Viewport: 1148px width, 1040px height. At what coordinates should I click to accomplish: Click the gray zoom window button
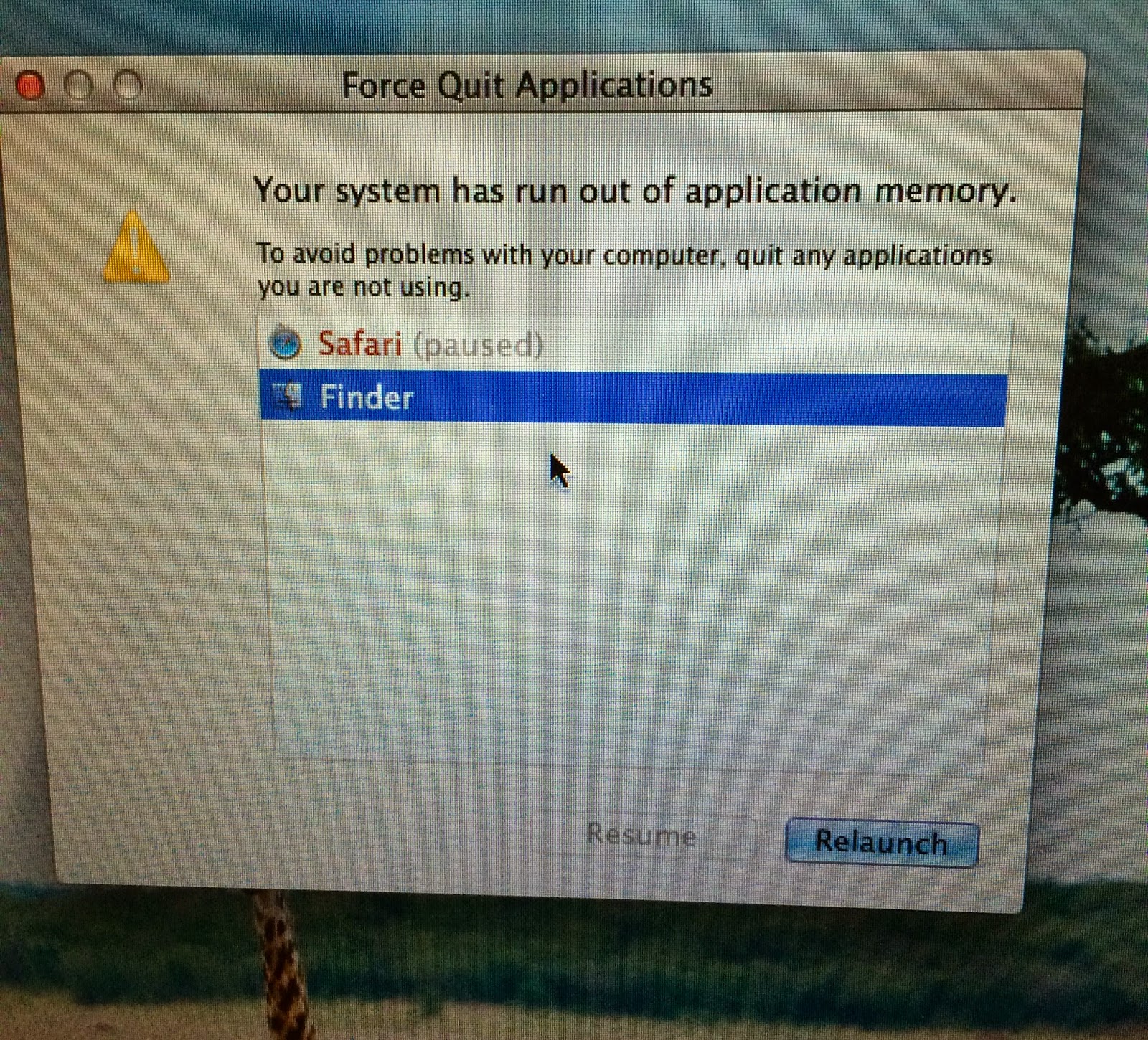point(128,85)
